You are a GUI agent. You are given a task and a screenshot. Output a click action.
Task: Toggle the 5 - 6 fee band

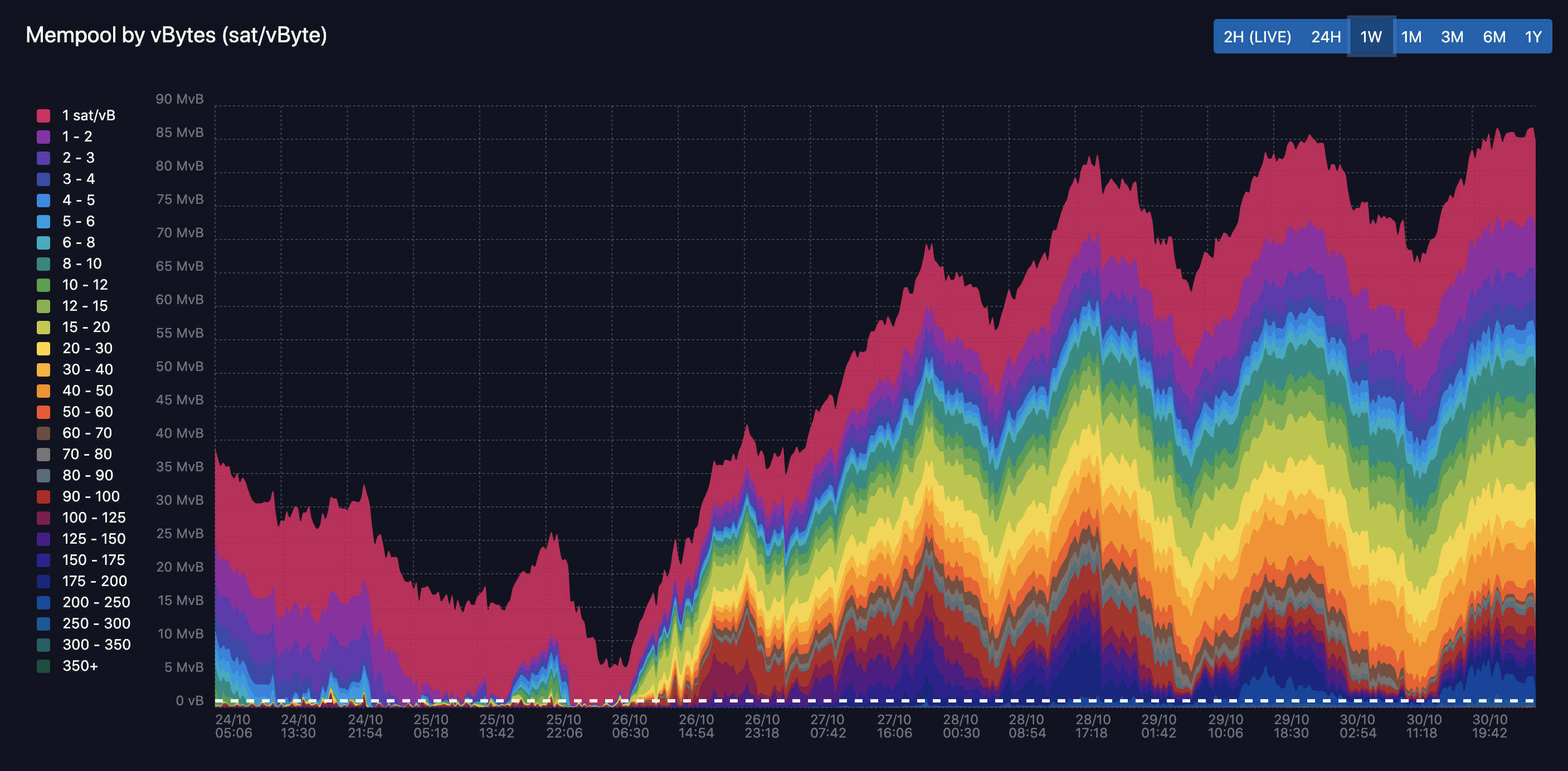tap(66, 222)
